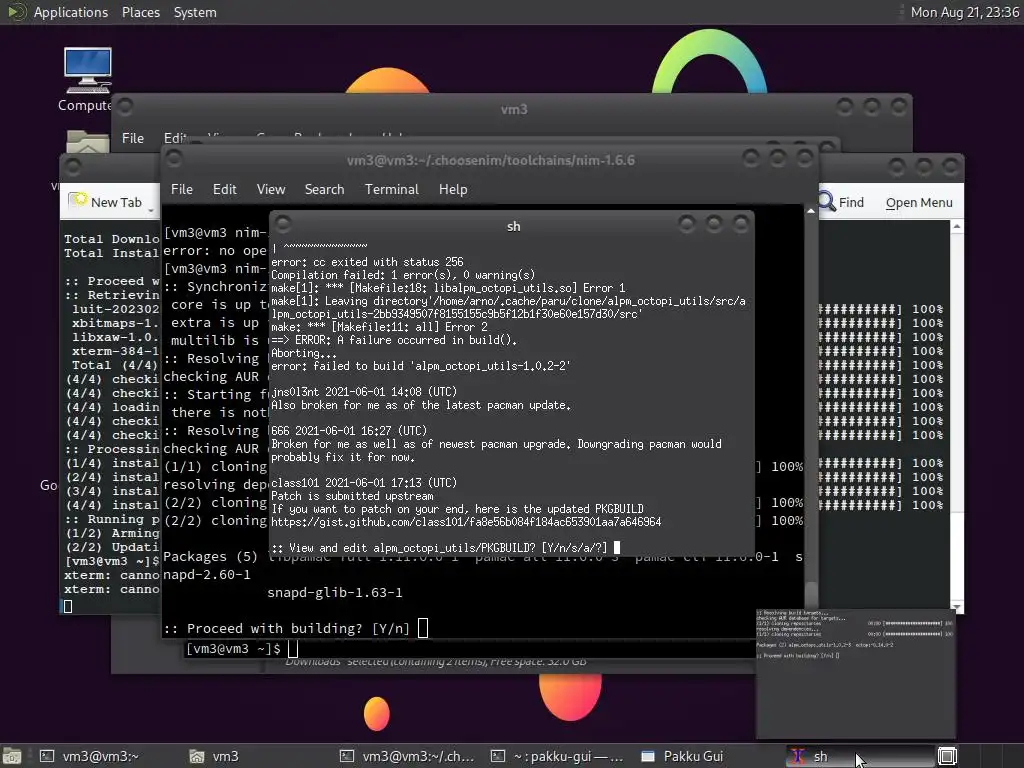Click the vm3 file manager window menu button

[125, 106]
